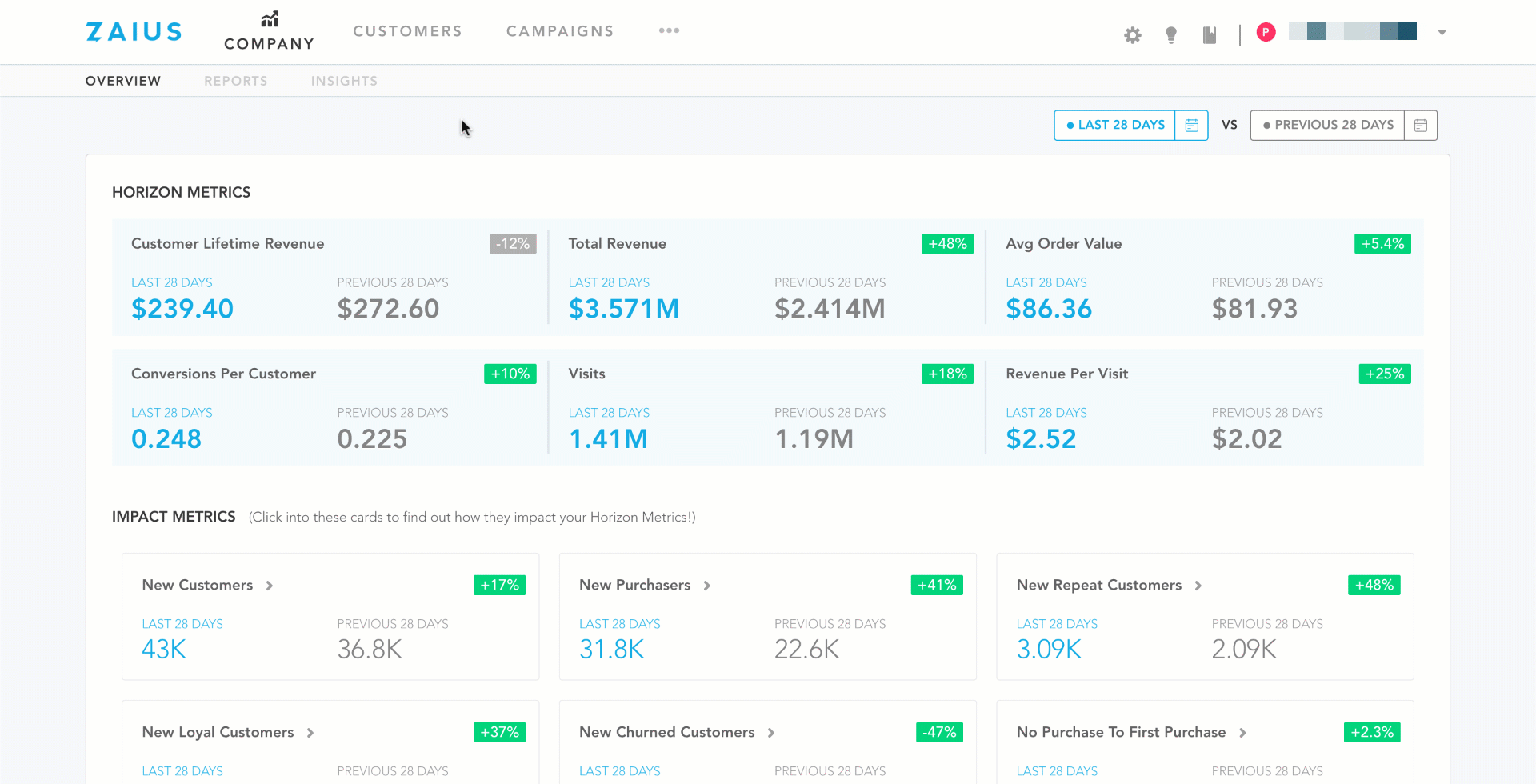Click the lightbulb ideas icon
This screenshot has width=1536, height=784.
[x=1171, y=35]
